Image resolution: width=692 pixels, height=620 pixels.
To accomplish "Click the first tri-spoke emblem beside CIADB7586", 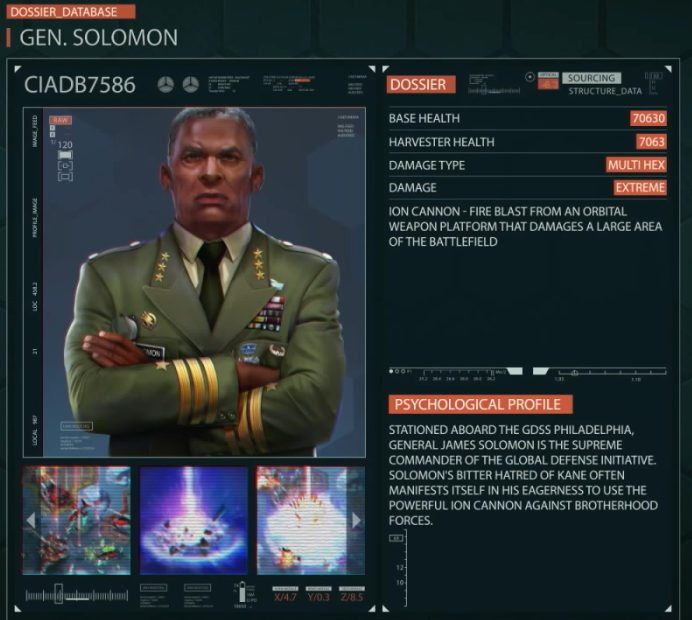I will coord(166,84).
